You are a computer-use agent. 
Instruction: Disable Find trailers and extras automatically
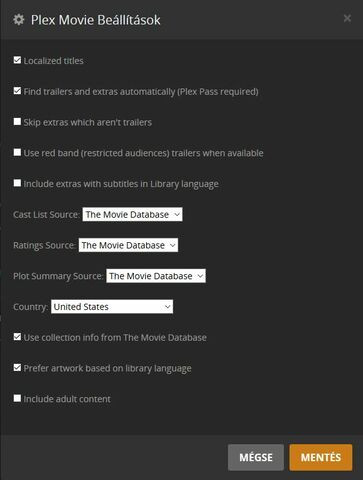pyautogui.click(x=17, y=91)
